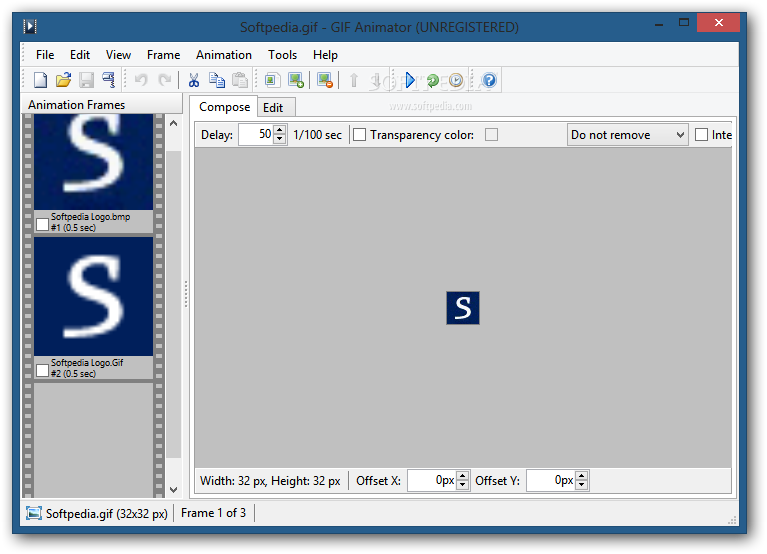Minimize the GIF Animator window

click(659, 22)
